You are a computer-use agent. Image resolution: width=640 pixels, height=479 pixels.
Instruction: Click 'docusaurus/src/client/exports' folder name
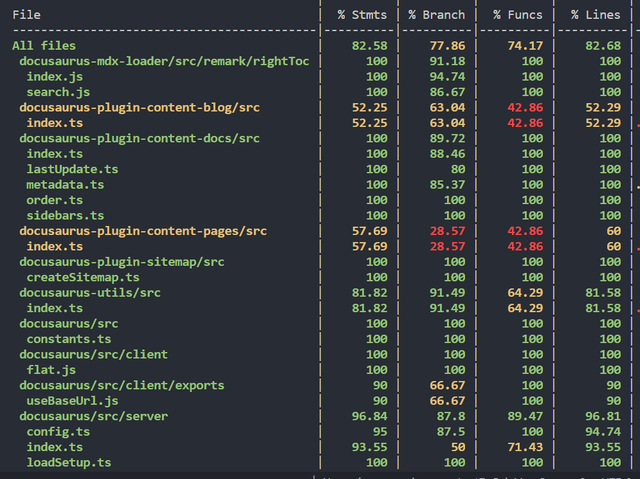pos(122,386)
